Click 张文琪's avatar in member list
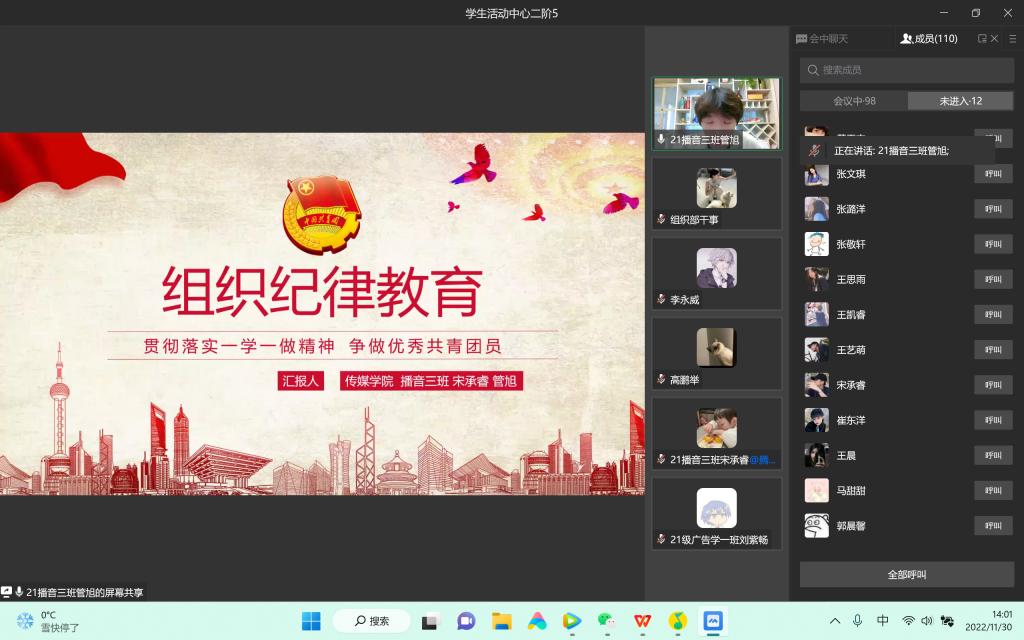 pyautogui.click(x=816, y=174)
